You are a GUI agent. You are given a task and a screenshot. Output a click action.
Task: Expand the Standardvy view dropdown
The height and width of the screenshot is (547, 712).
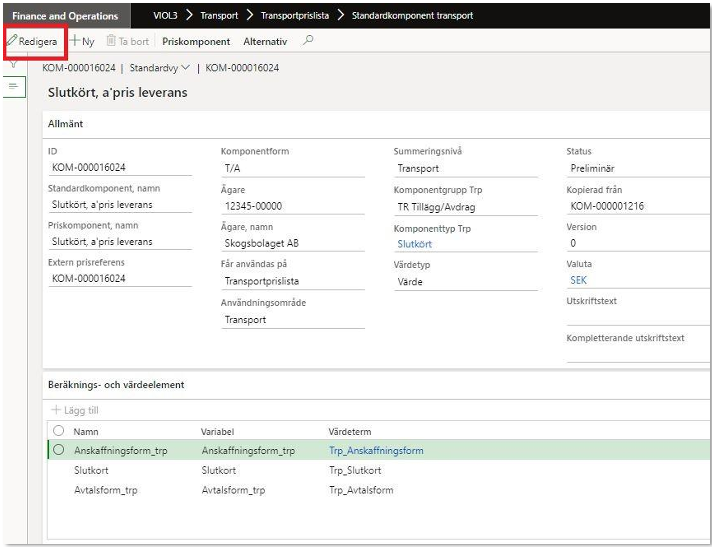(160, 68)
